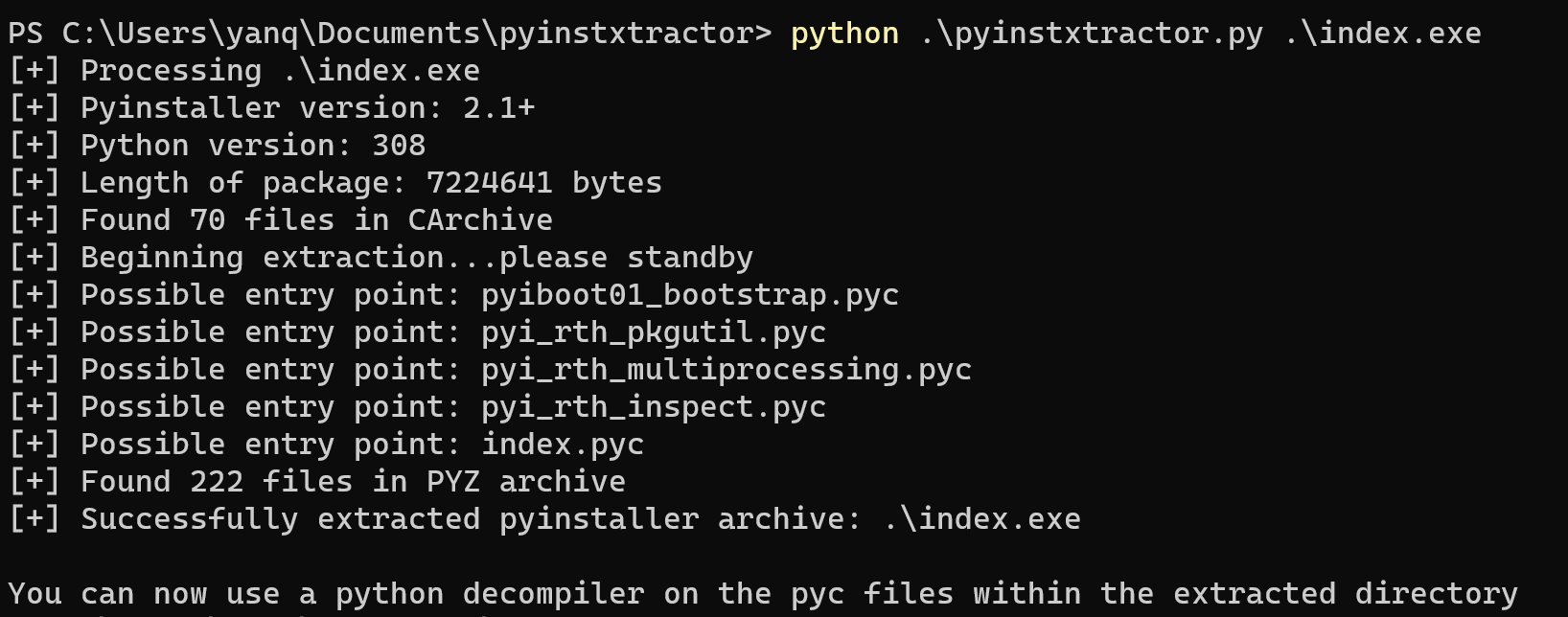Click the 'Found 70 files in CArchive' text
The height and width of the screenshot is (617, 1568).
point(316,220)
